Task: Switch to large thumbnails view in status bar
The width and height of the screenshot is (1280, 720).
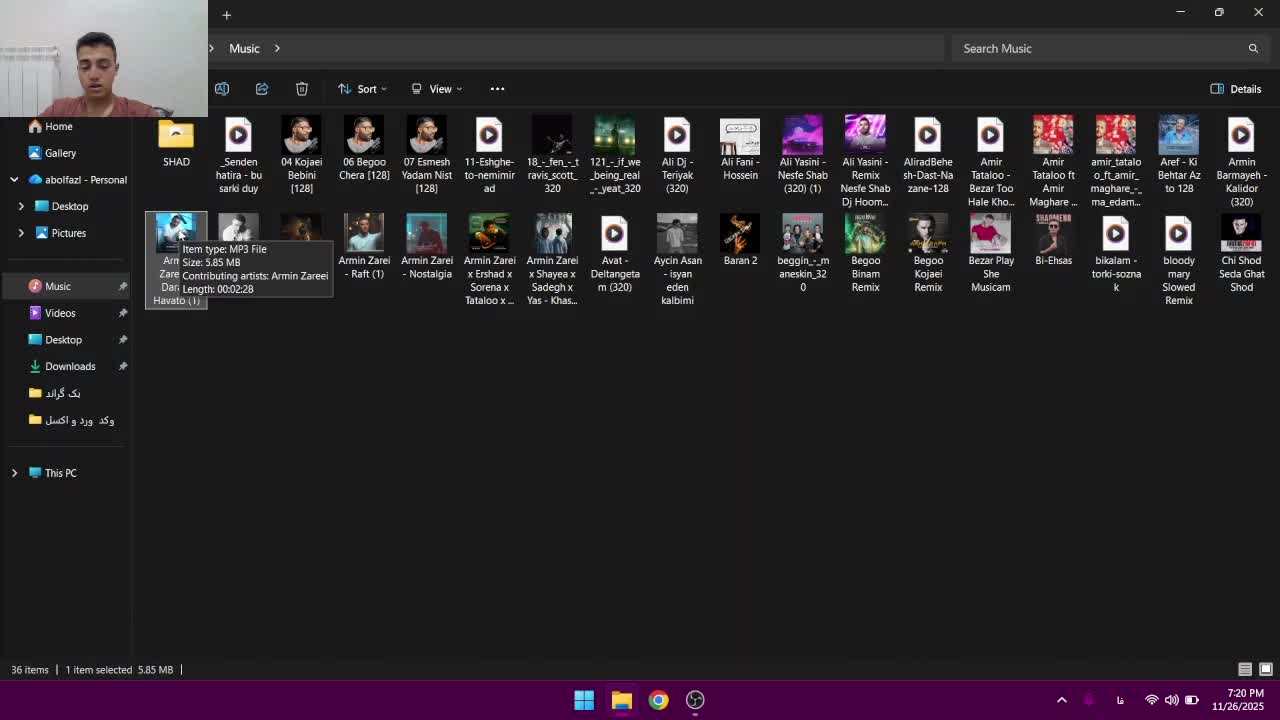Action: click(x=1265, y=669)
